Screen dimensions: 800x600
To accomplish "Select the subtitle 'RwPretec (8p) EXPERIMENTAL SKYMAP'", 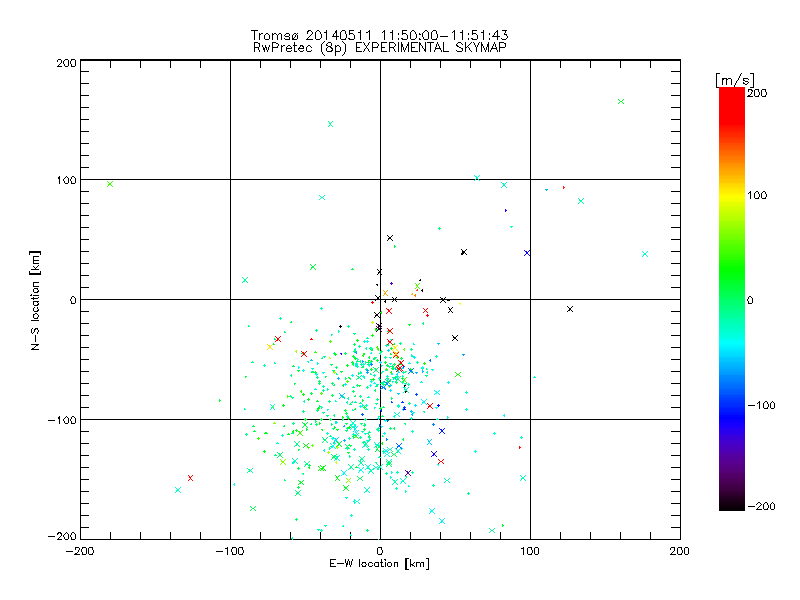I will pos(380,47).
